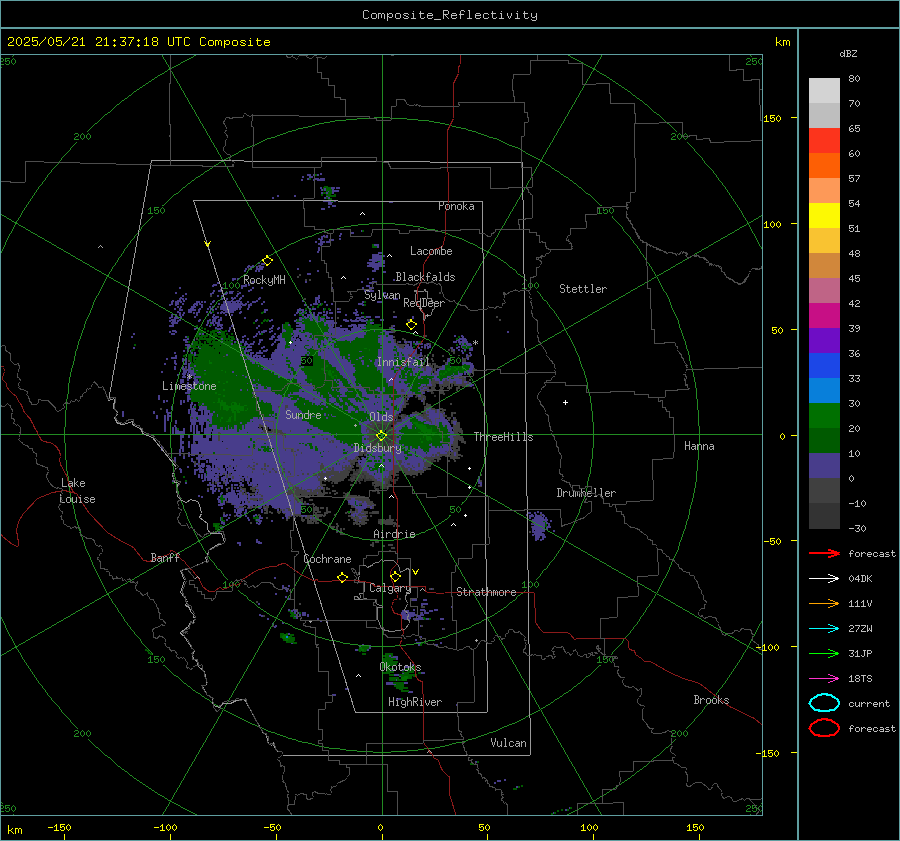Viewport: 900px width, 841px height.
Task: Pick the lightest gray top swatch
Action: coord(824,91)
